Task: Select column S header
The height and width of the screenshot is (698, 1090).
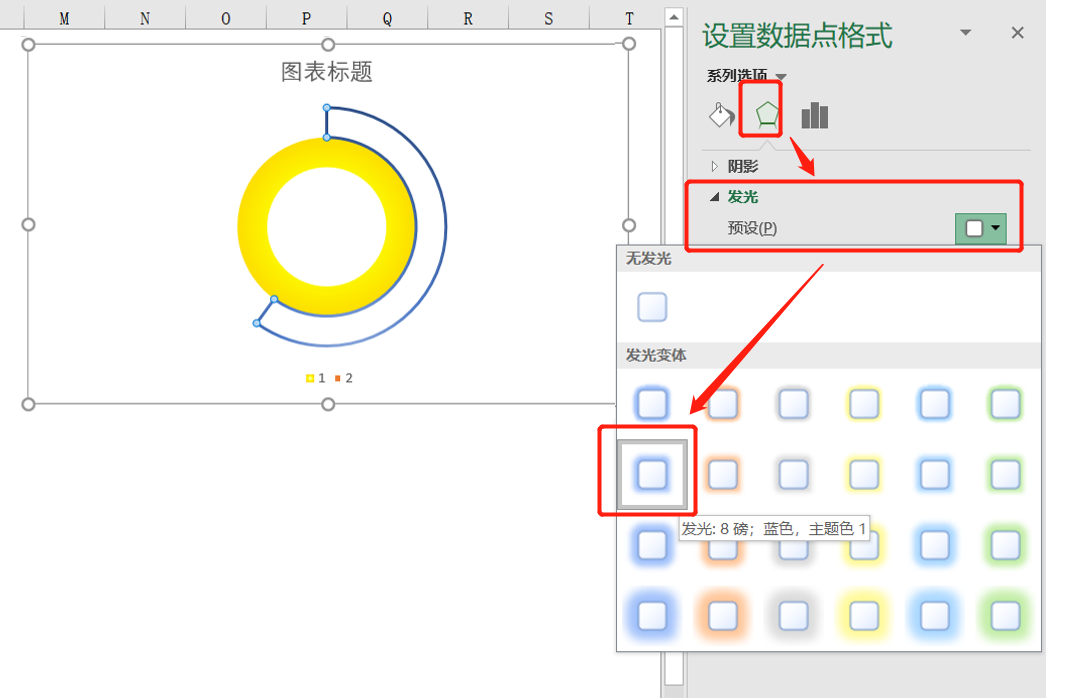Action: 548,19
